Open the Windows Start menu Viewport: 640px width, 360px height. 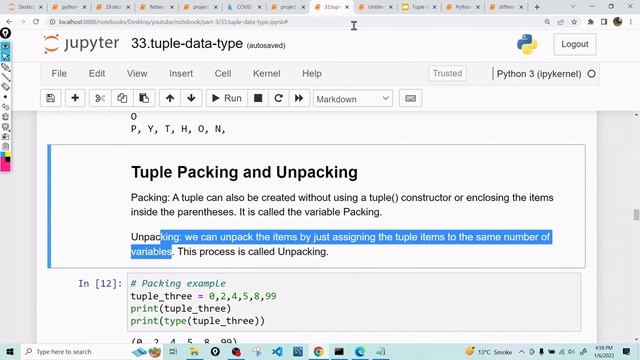pyautogui.click(x=10, y=351)
